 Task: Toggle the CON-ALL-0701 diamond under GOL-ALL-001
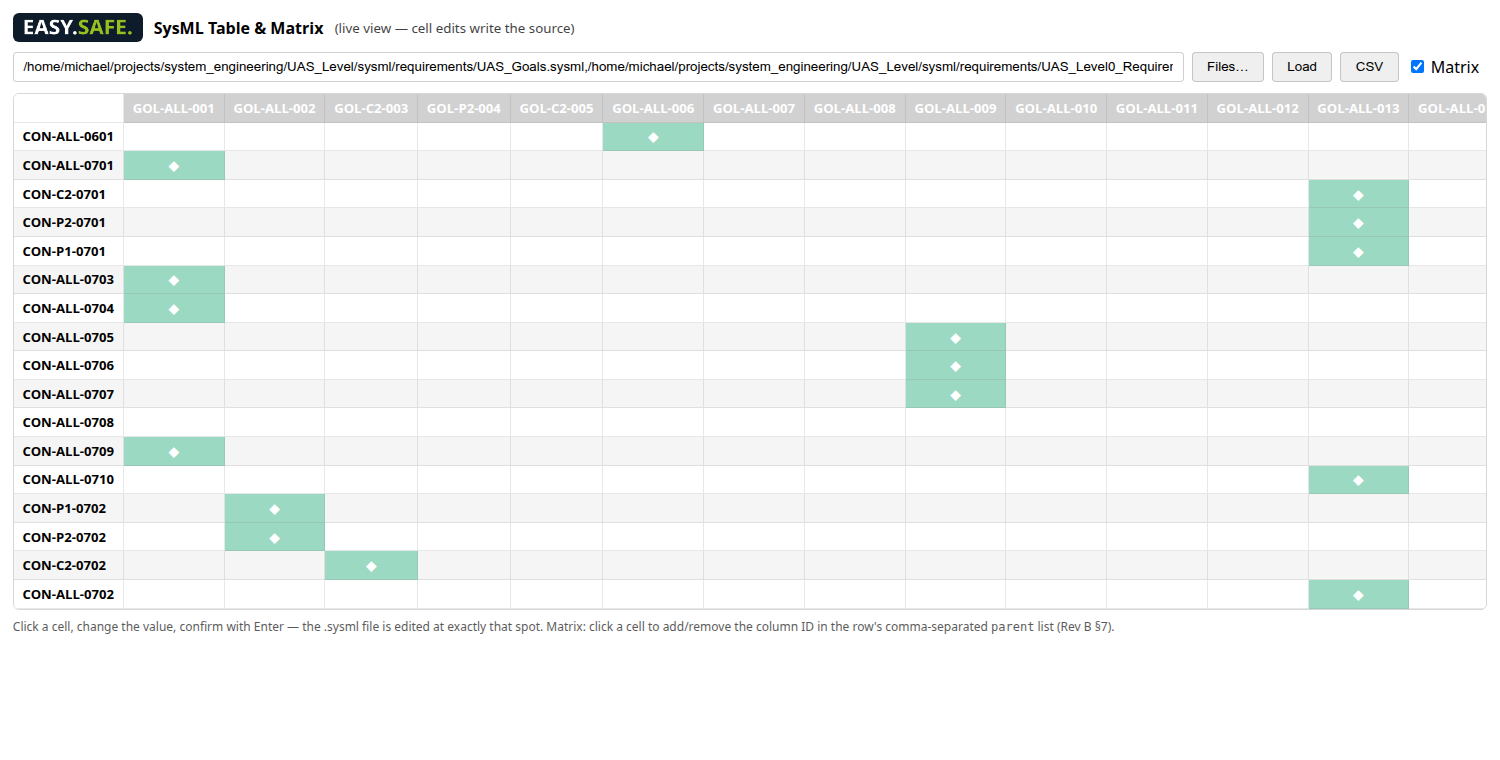pos(174,166)
